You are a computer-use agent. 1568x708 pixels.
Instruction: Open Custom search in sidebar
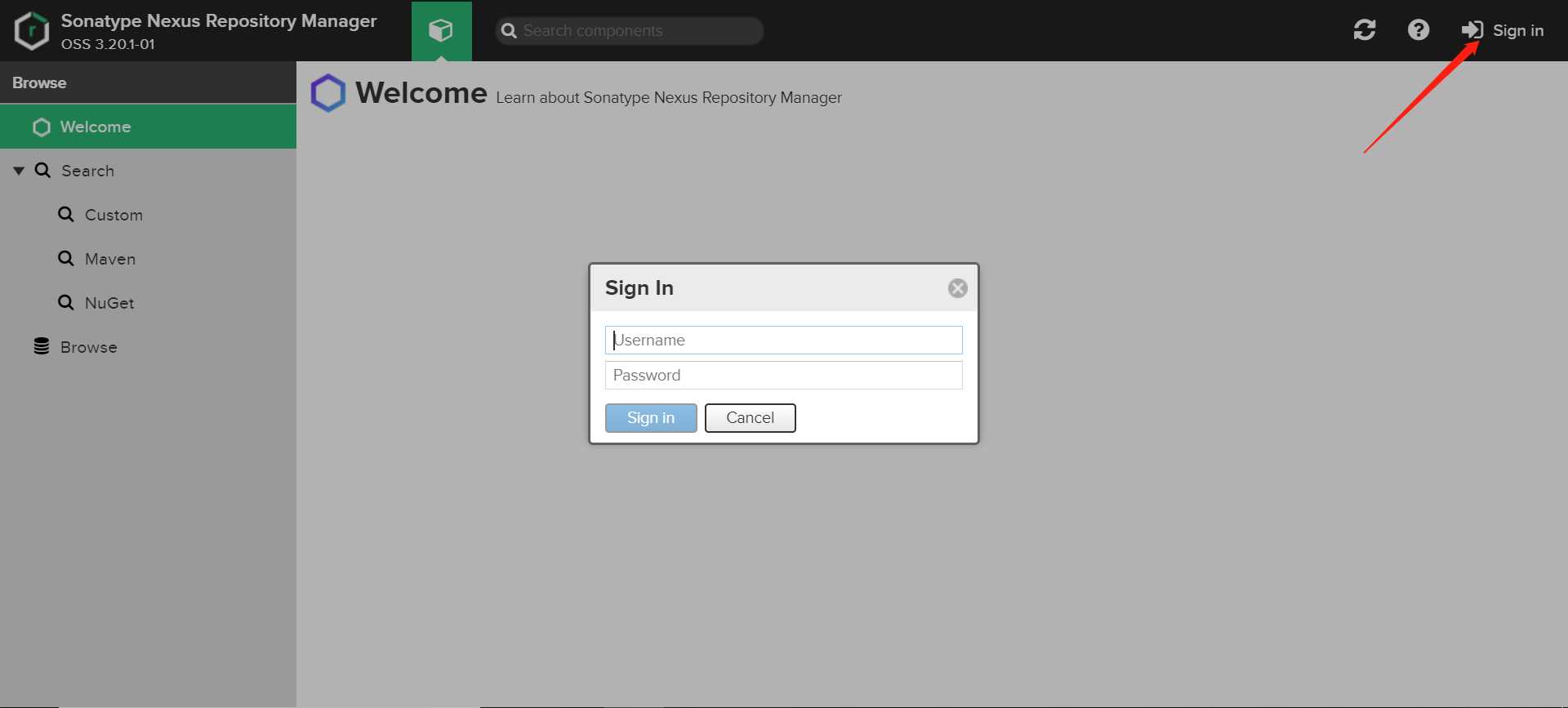coord(148,215)
